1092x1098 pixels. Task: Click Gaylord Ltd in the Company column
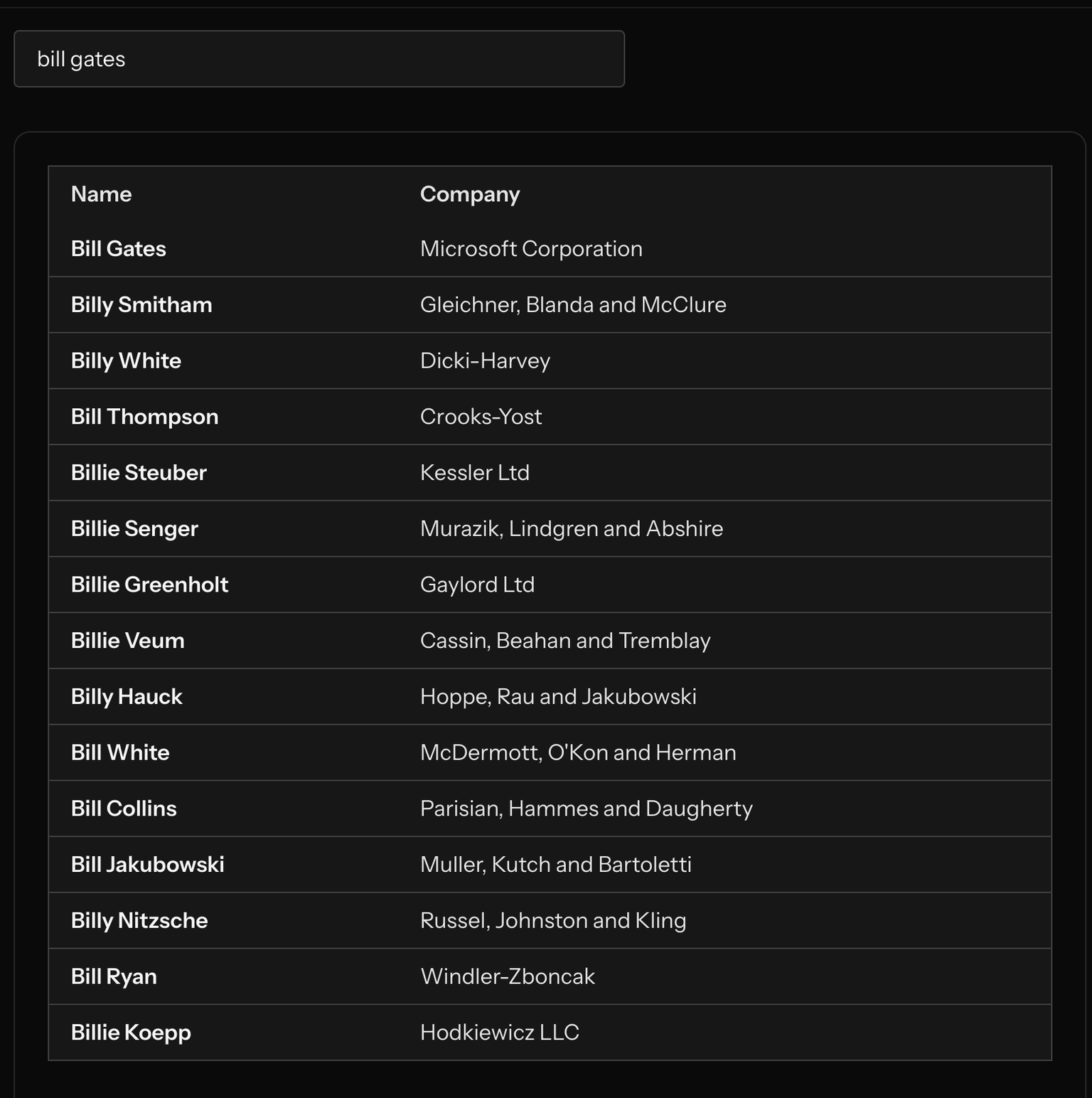[477, 584]
